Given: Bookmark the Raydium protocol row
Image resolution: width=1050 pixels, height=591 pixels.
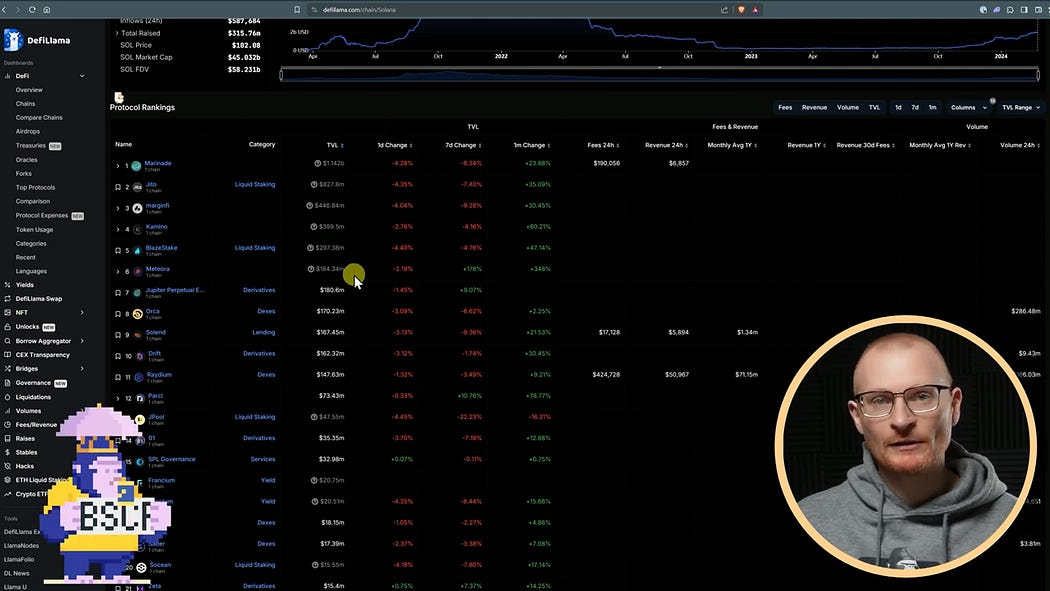Looking at the screenshot, I should click(x=118, y=377).
